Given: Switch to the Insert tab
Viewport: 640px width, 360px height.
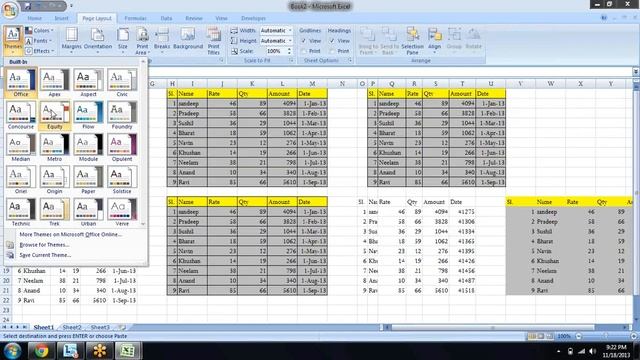Looking at the screenshot, I should click(62, 18).
